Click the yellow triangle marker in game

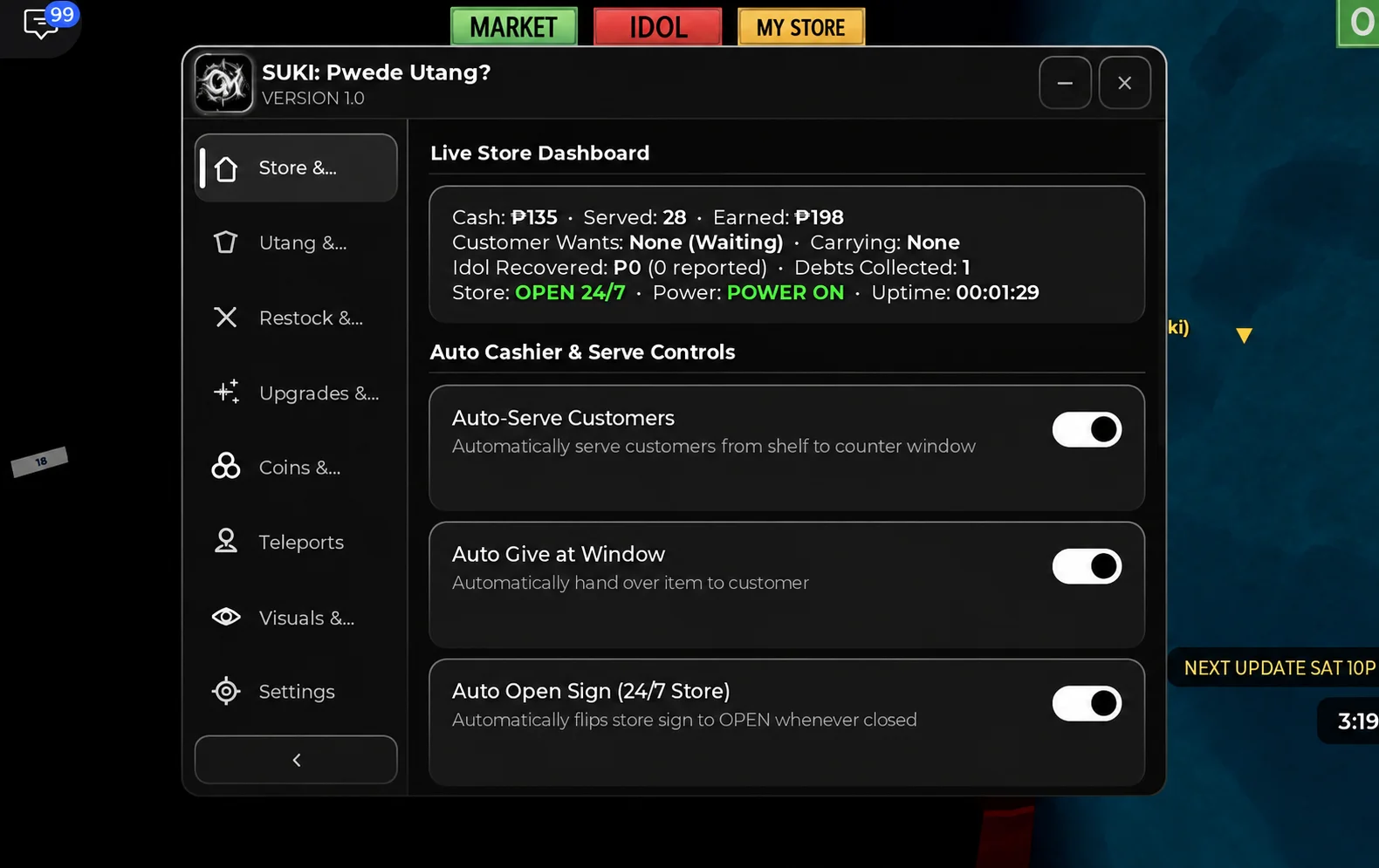click(x=1245, y=335)
